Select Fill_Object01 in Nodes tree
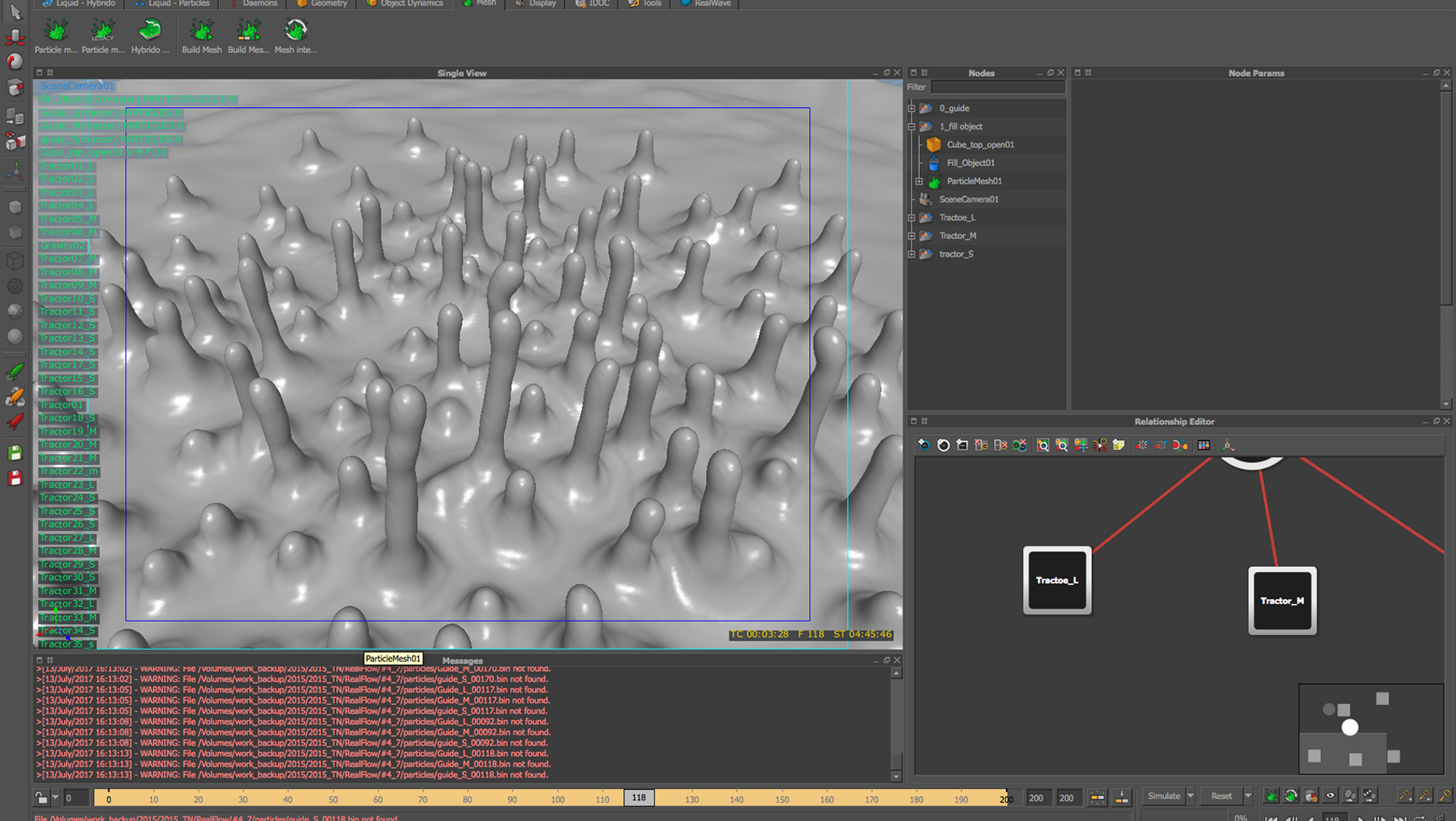1456x821 pixels. [971, 163]
